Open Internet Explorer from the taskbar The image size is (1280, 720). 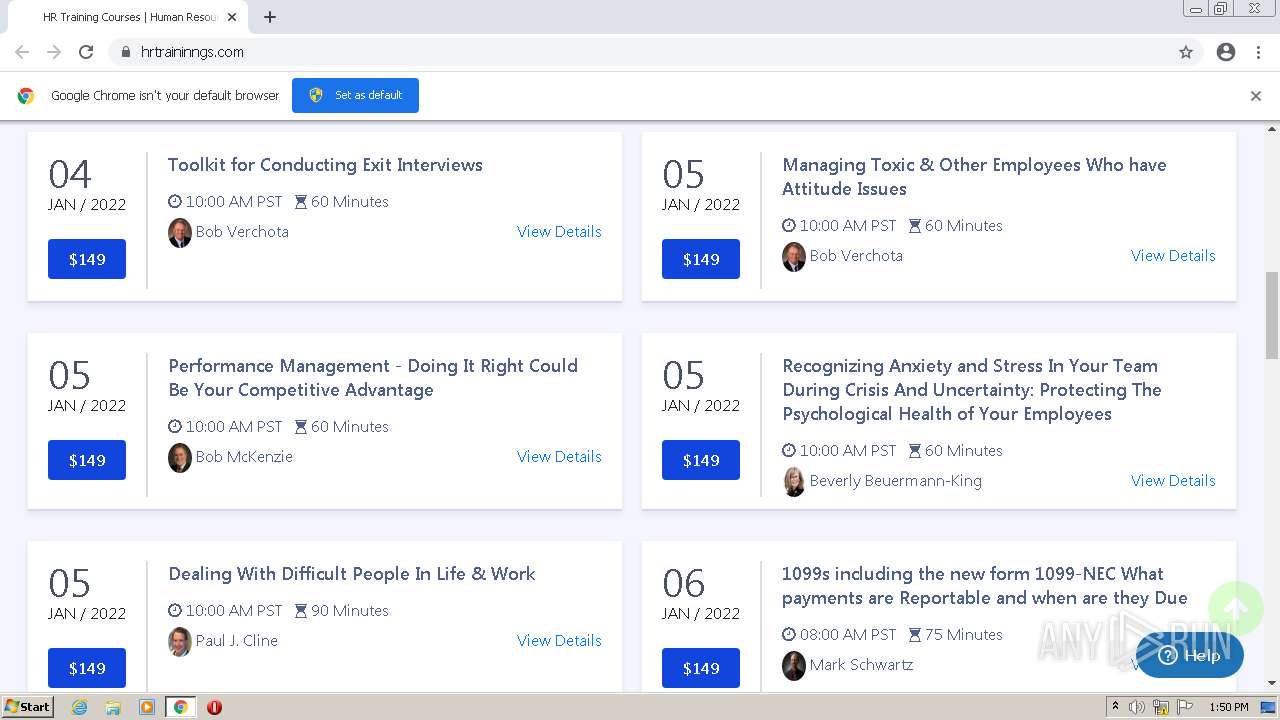pyautogui.click(x=79, y=707)
